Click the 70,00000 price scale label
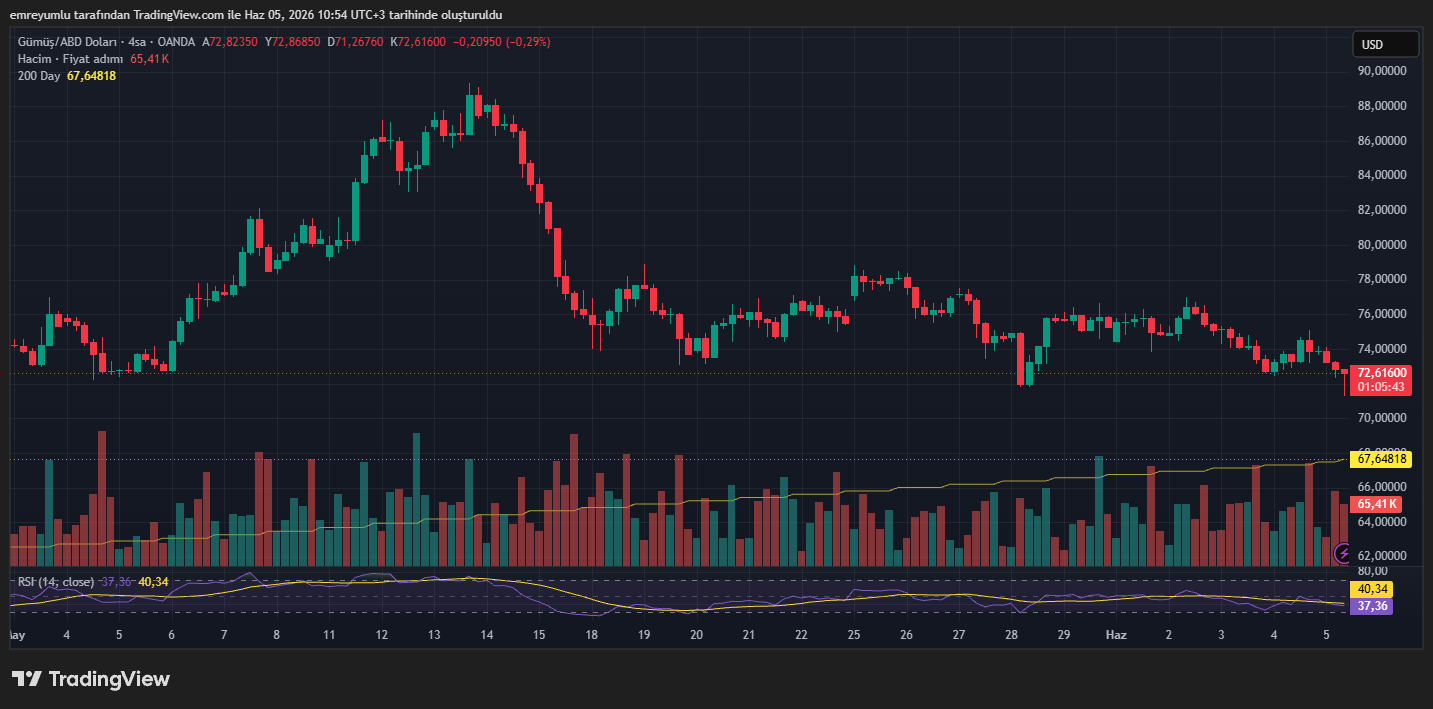This screenshot has width=1433, height=709. [1380, 417]
